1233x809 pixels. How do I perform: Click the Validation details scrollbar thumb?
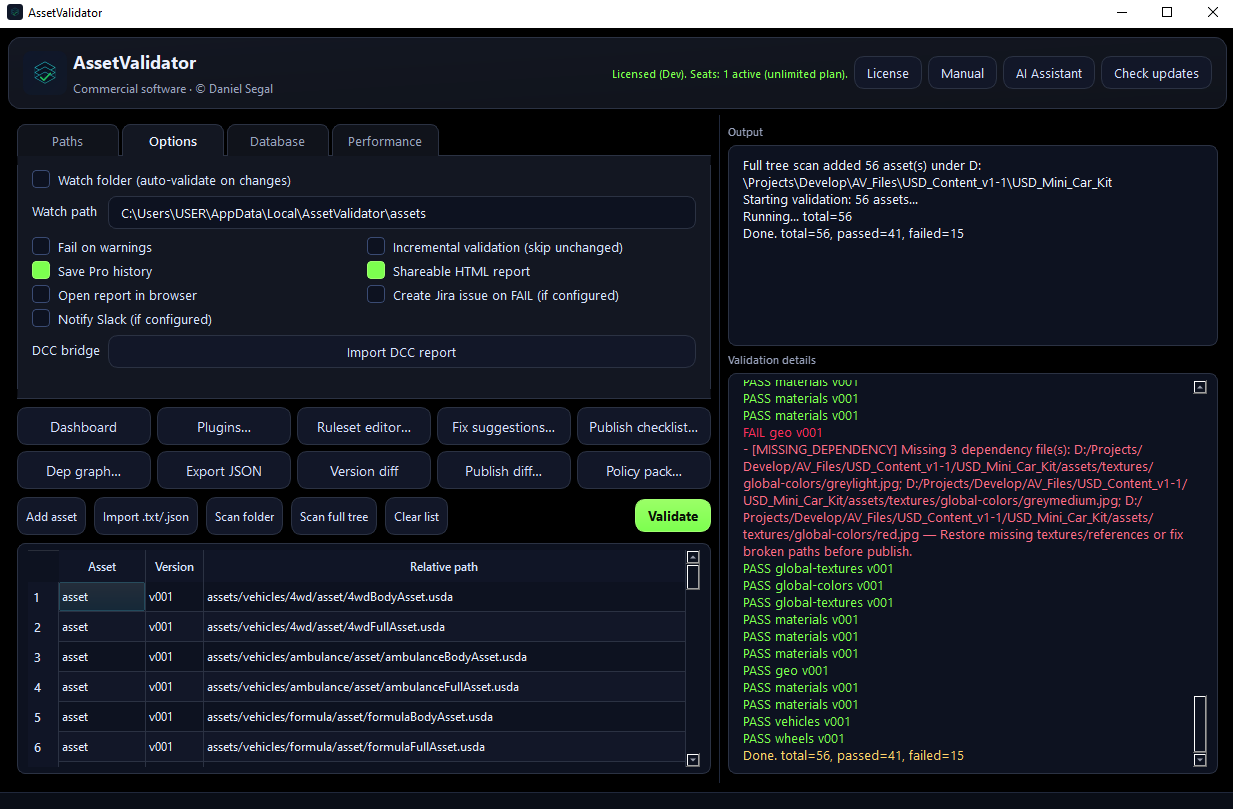[1201, 723]
